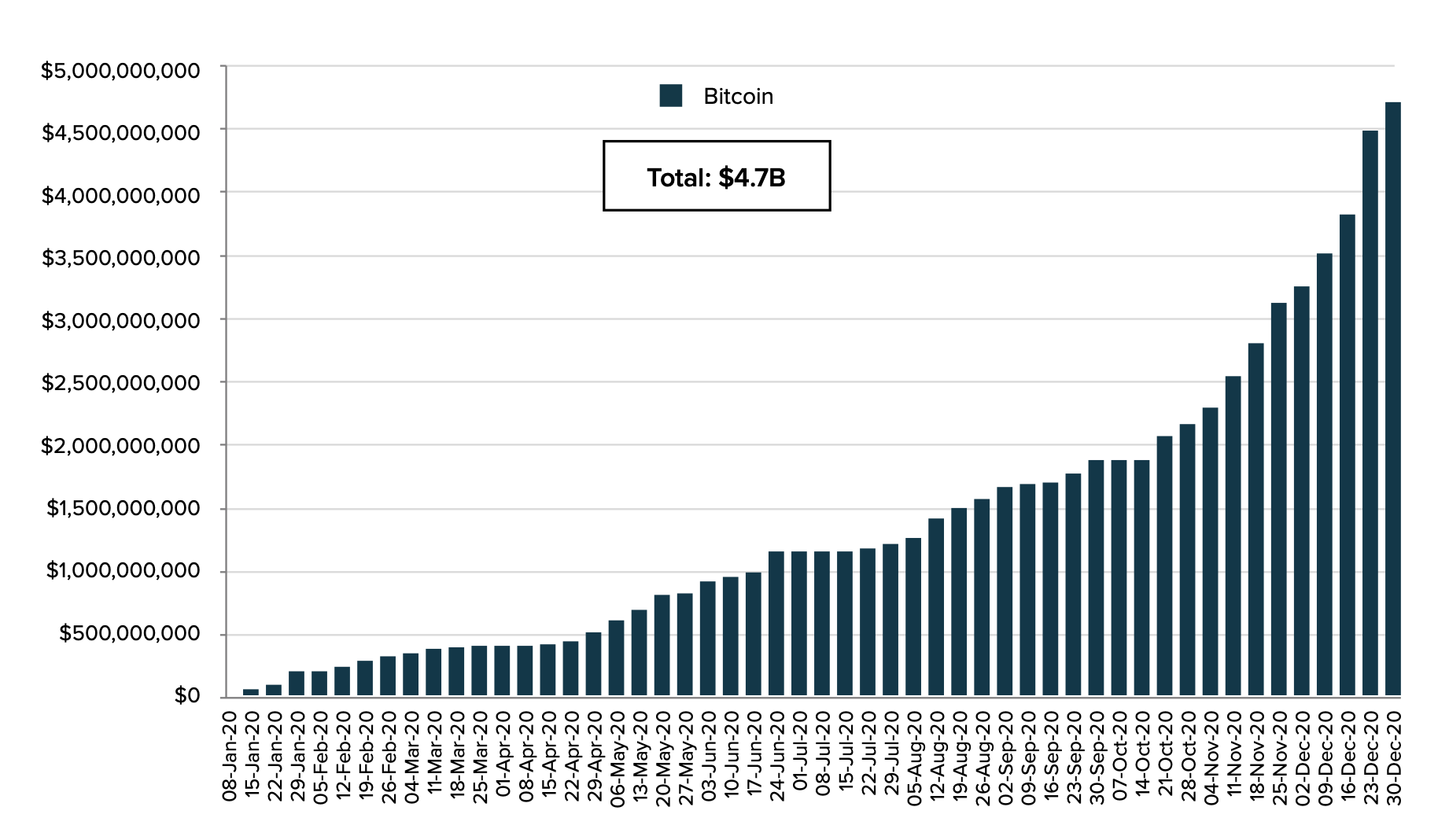The image size is (1449, 840).
Task: Click the 30-Dec-20 date label
Action: 1393,757
